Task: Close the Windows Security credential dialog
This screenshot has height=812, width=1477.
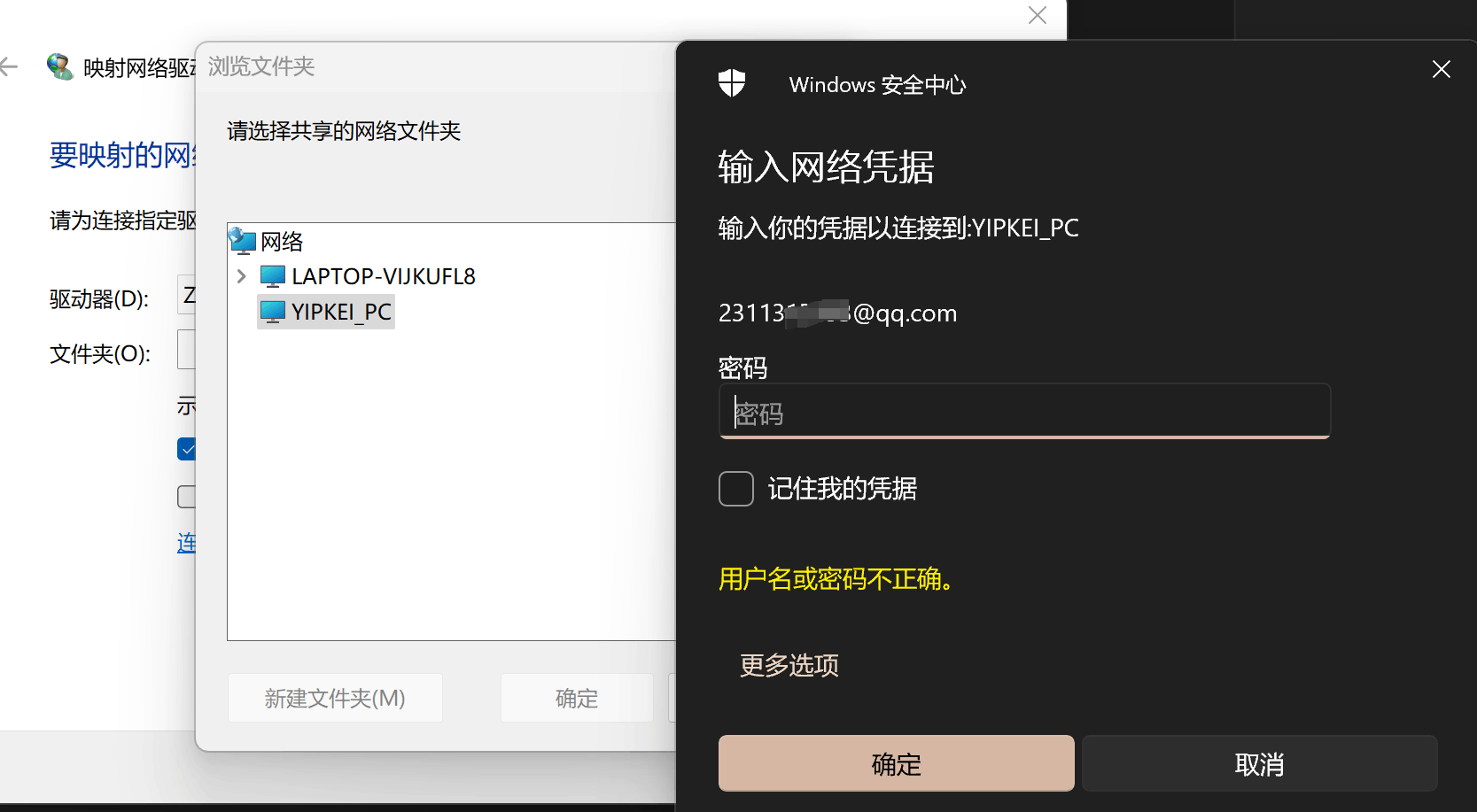Action: tap(1442, 69)
